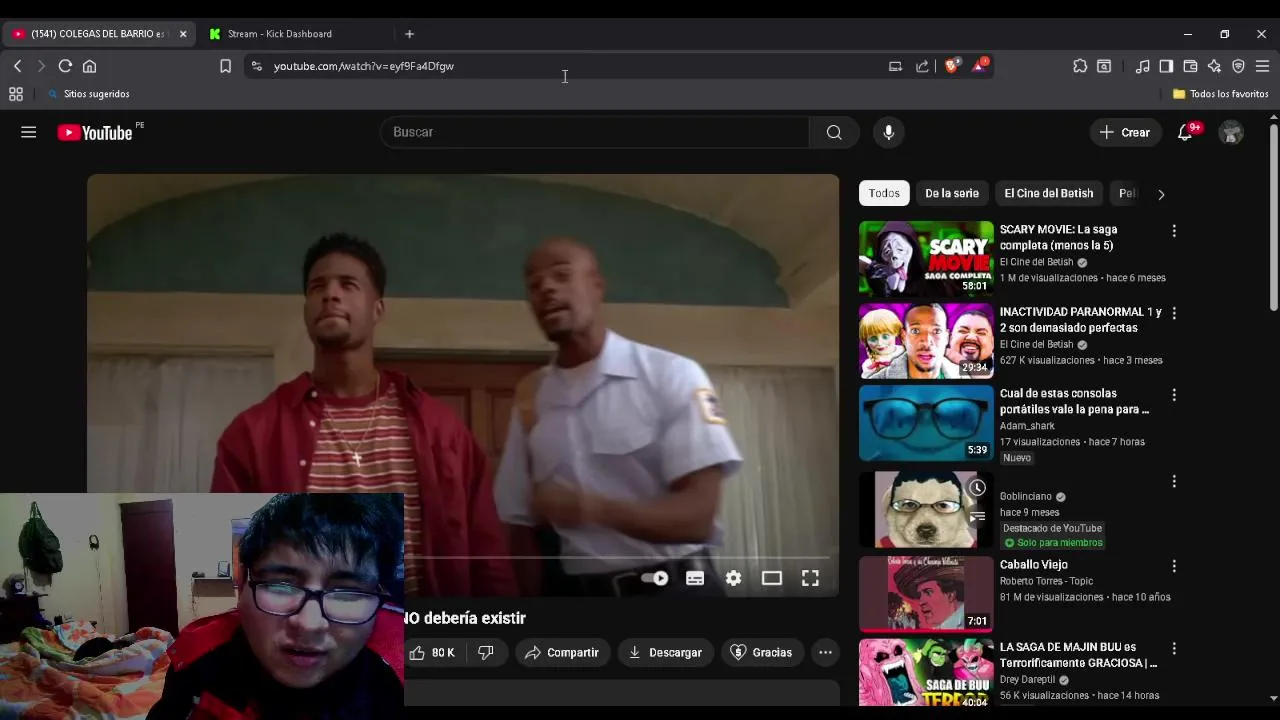1280x720 pixels.
Task: Activate voice search microphone
Action: point(888,132)
